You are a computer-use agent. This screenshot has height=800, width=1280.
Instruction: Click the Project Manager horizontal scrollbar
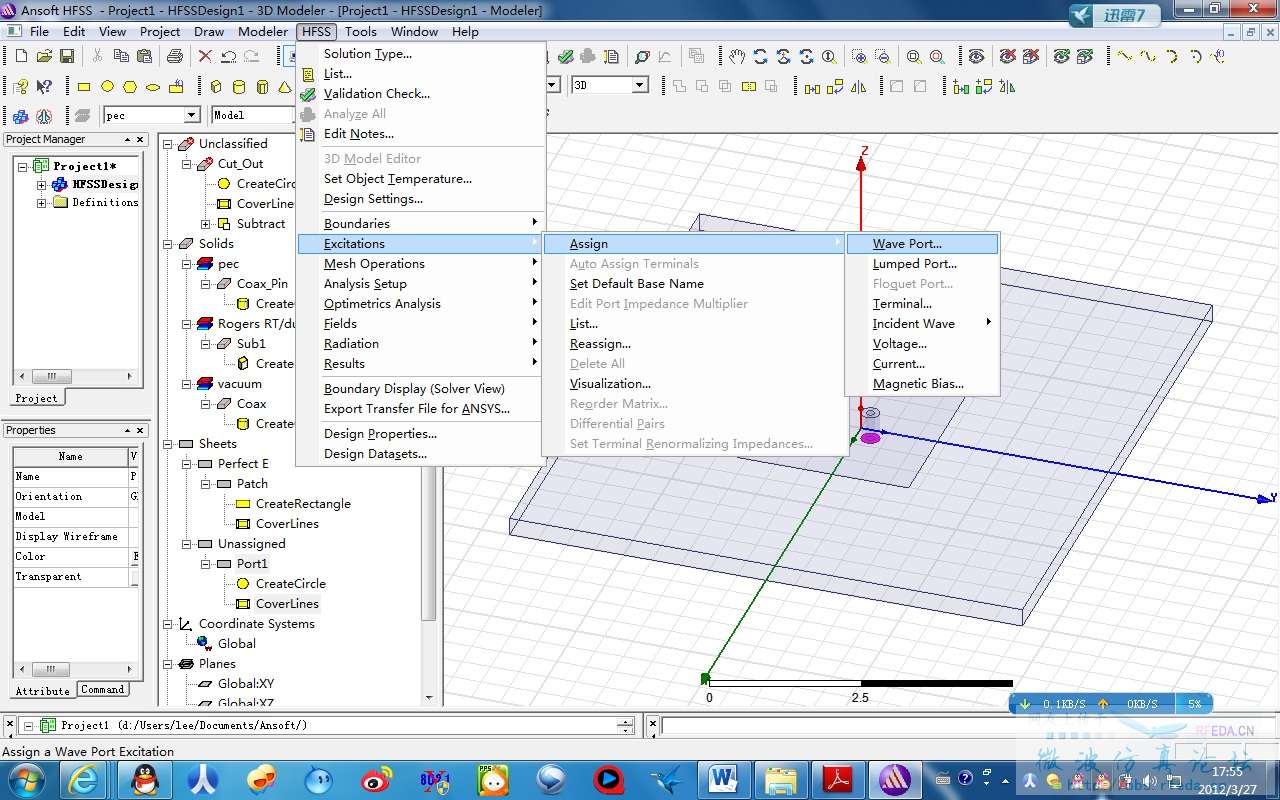point(76,377)
